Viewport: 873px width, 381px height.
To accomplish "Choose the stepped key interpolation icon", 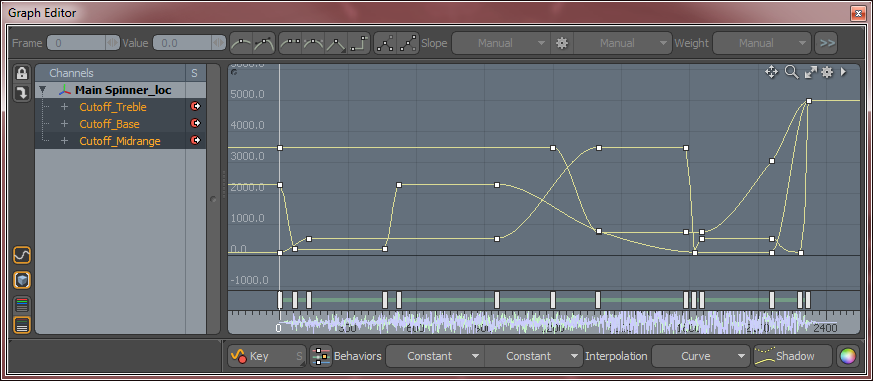I will tap(359, 43).
